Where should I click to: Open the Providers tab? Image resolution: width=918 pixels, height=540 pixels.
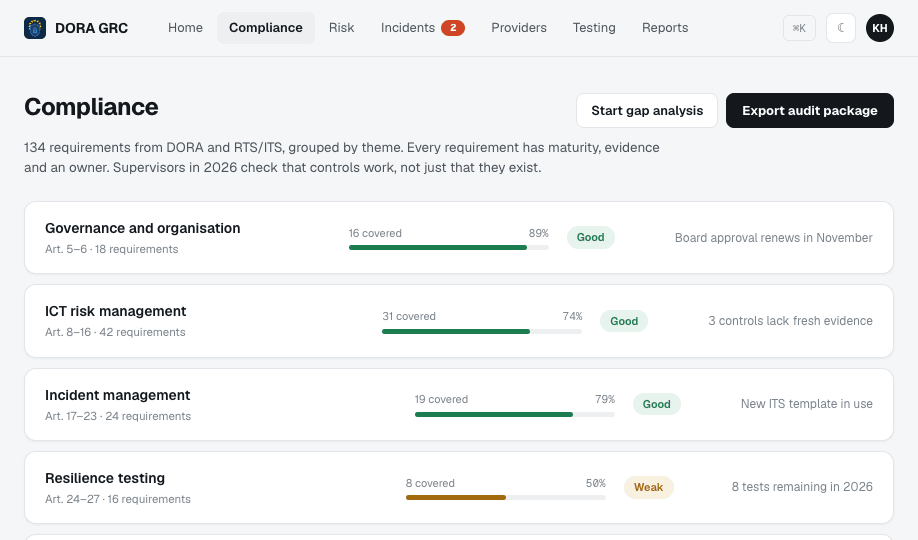click(519, 28)
